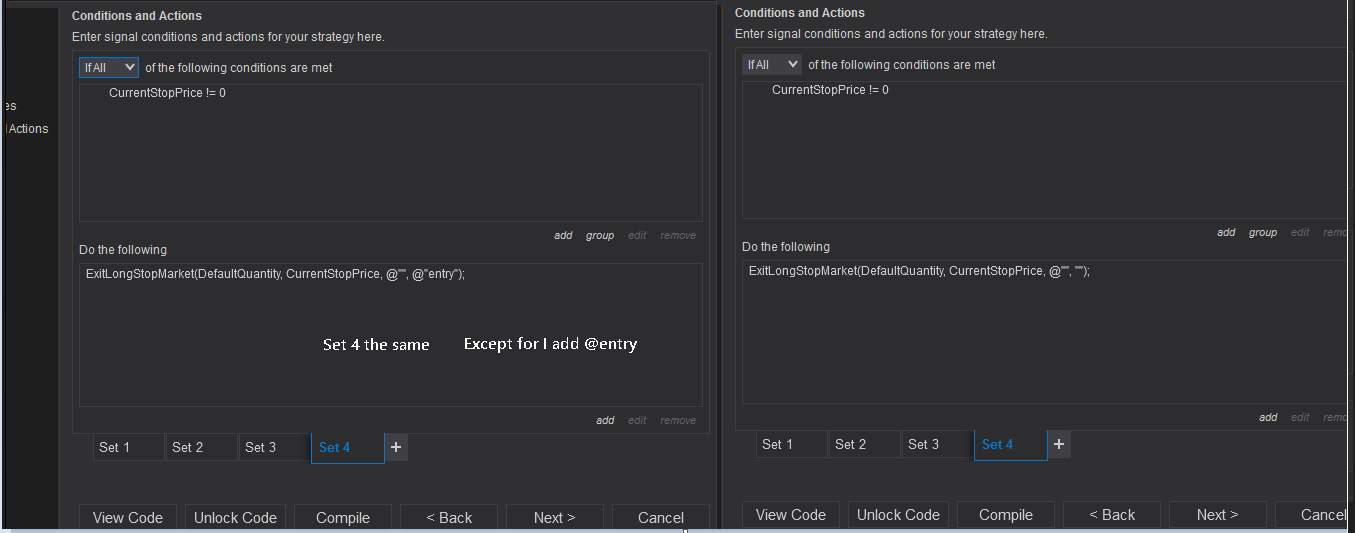The height and width of the screenshot is (533, 1355).
Task: Select Set 3 tab in right panel
Action: pos(937,444)
